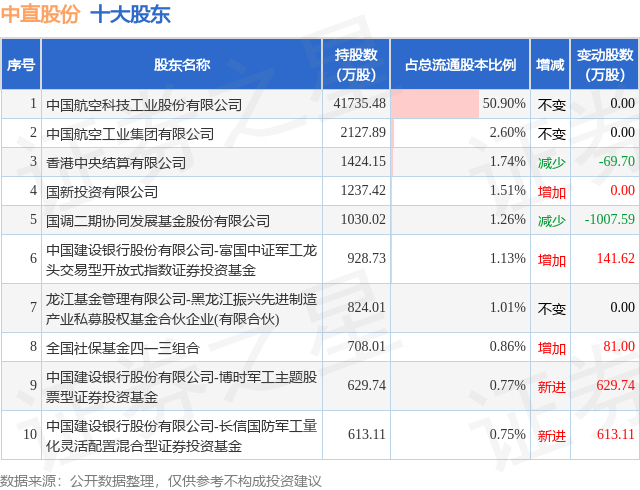Click shareholder 全国社保基金四一三组合
The height and width of the screenshot is (490, 640).
[x=123, y=348]
